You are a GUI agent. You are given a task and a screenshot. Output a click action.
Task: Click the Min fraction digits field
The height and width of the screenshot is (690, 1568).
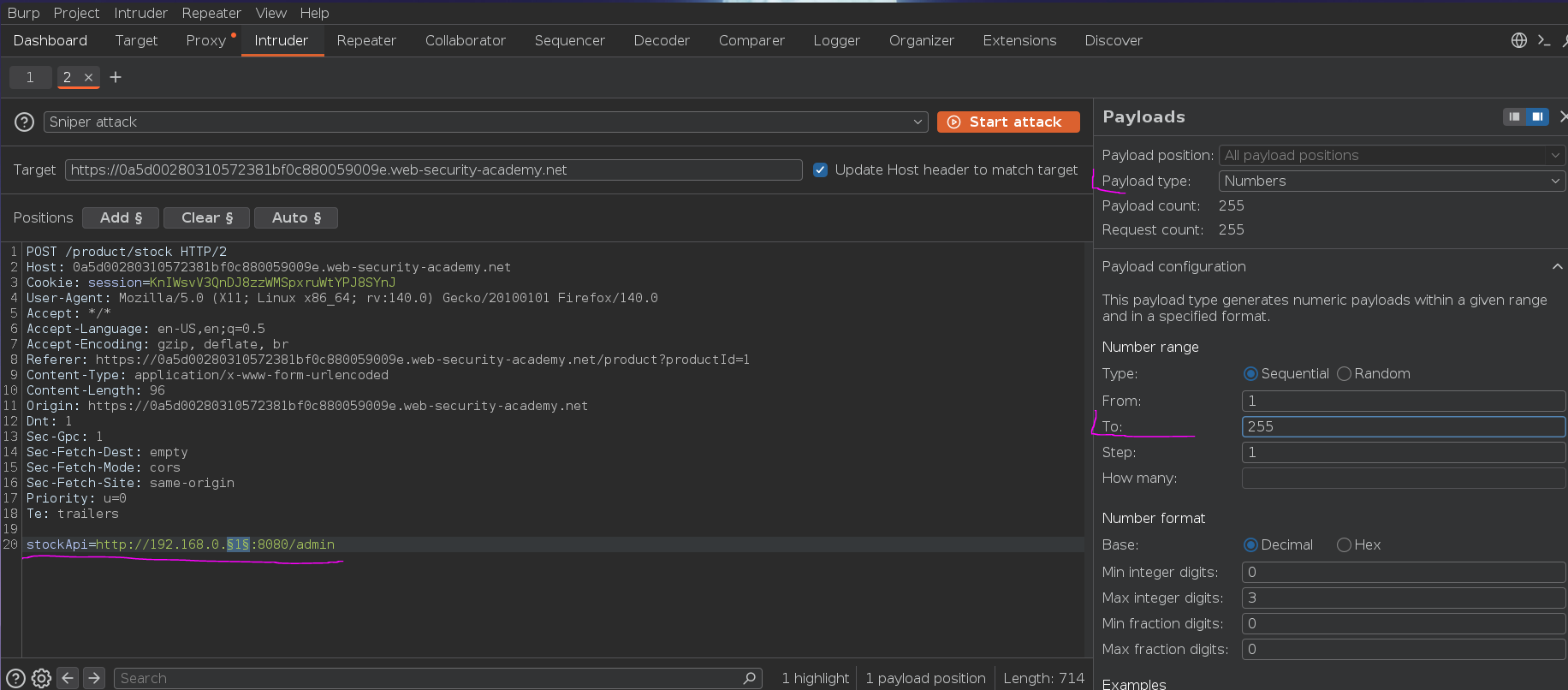(x=1404, y=623)
